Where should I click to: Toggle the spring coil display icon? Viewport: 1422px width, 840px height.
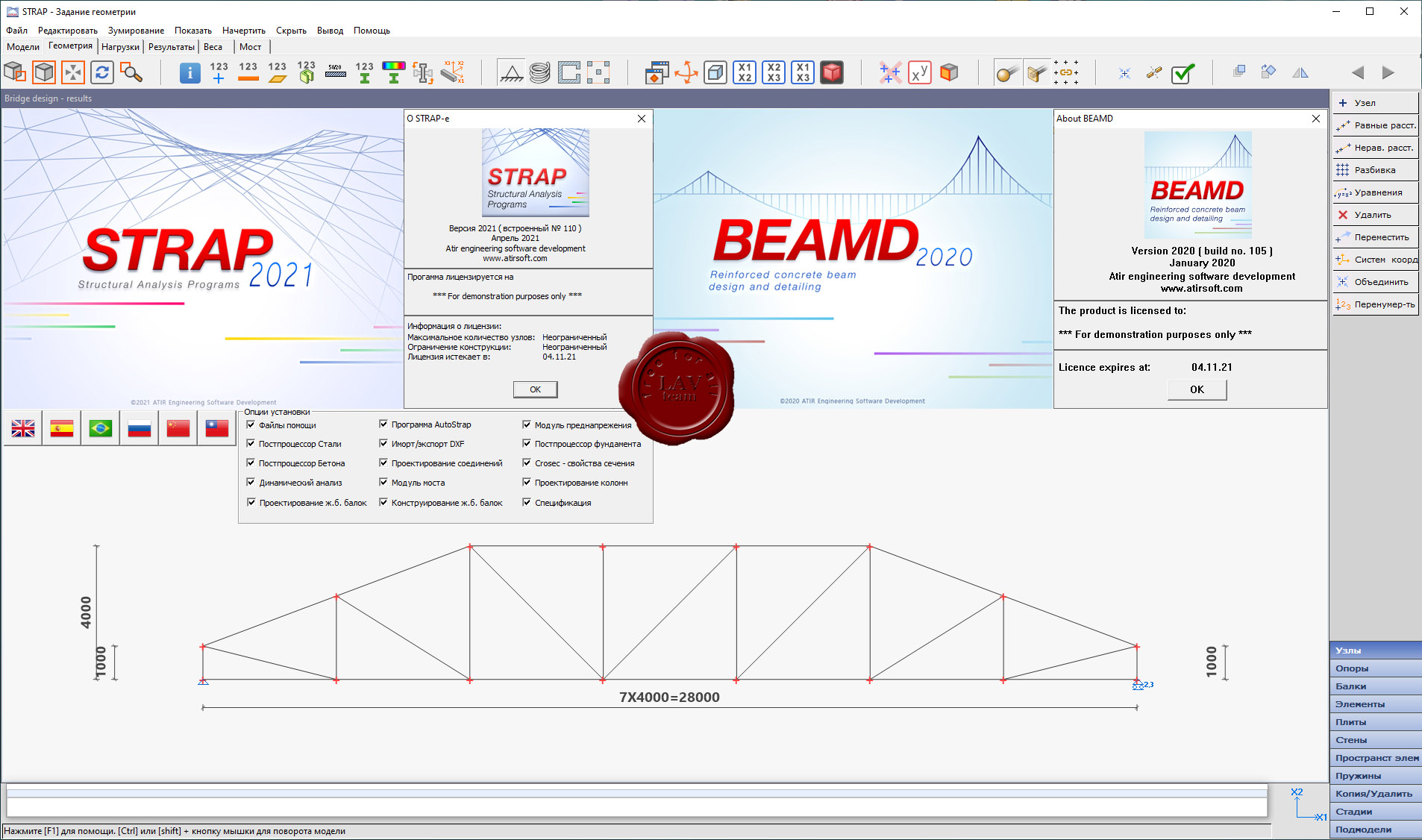point(540,72)
